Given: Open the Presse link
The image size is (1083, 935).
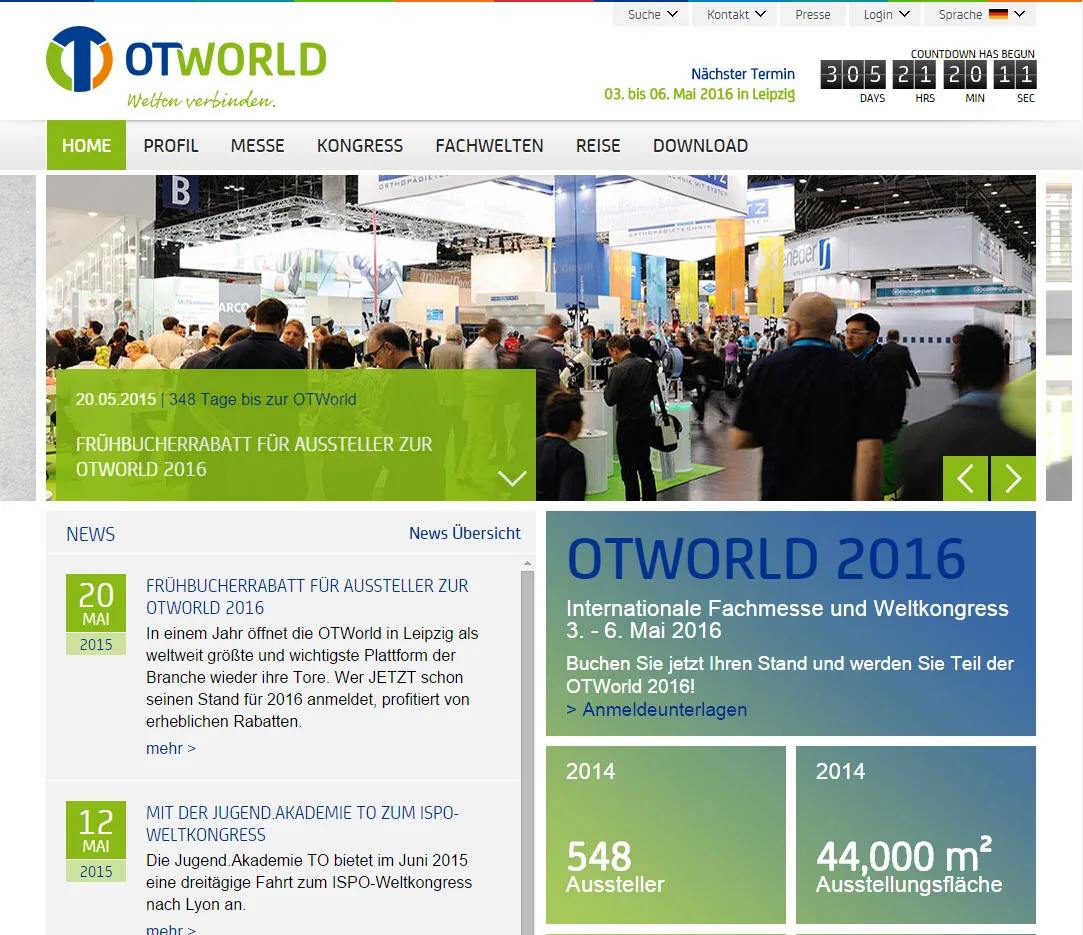Looking at the screenshot, I should tap(812, 14).
